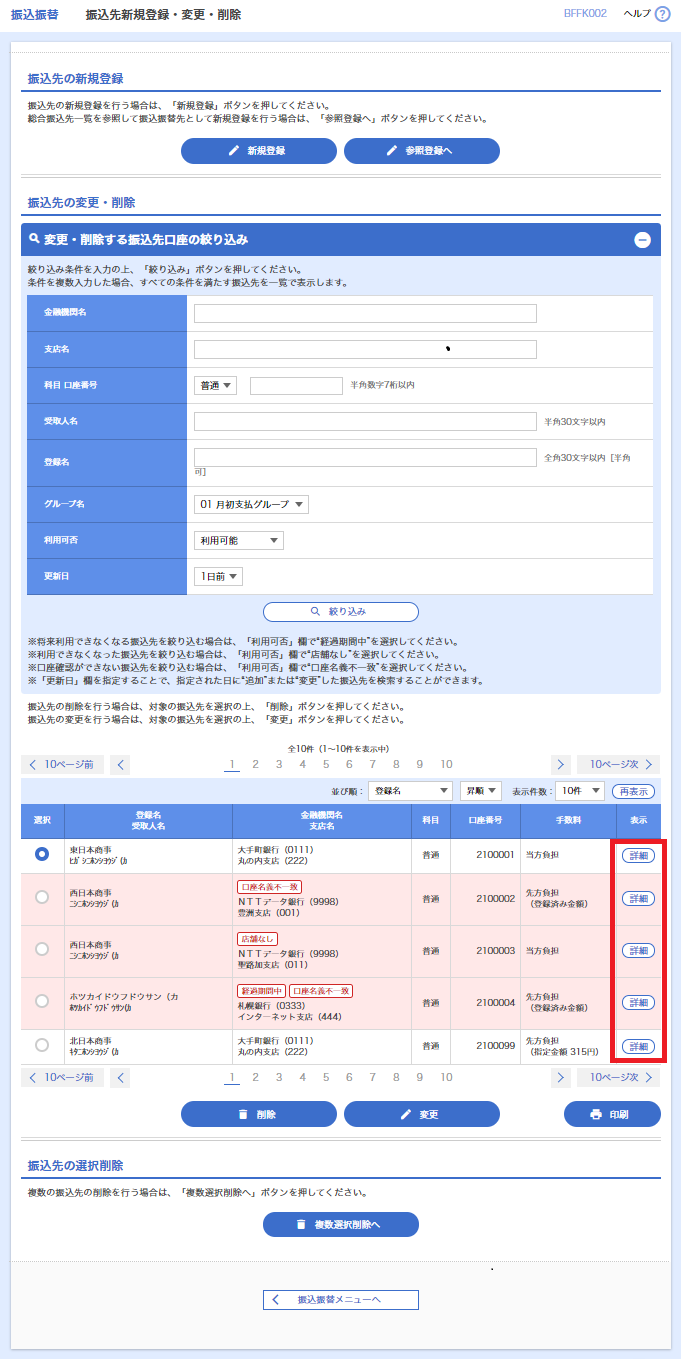Go to page 10 in upper pager
Viewport: 681px width, 1359px height.
click(447, 764)
